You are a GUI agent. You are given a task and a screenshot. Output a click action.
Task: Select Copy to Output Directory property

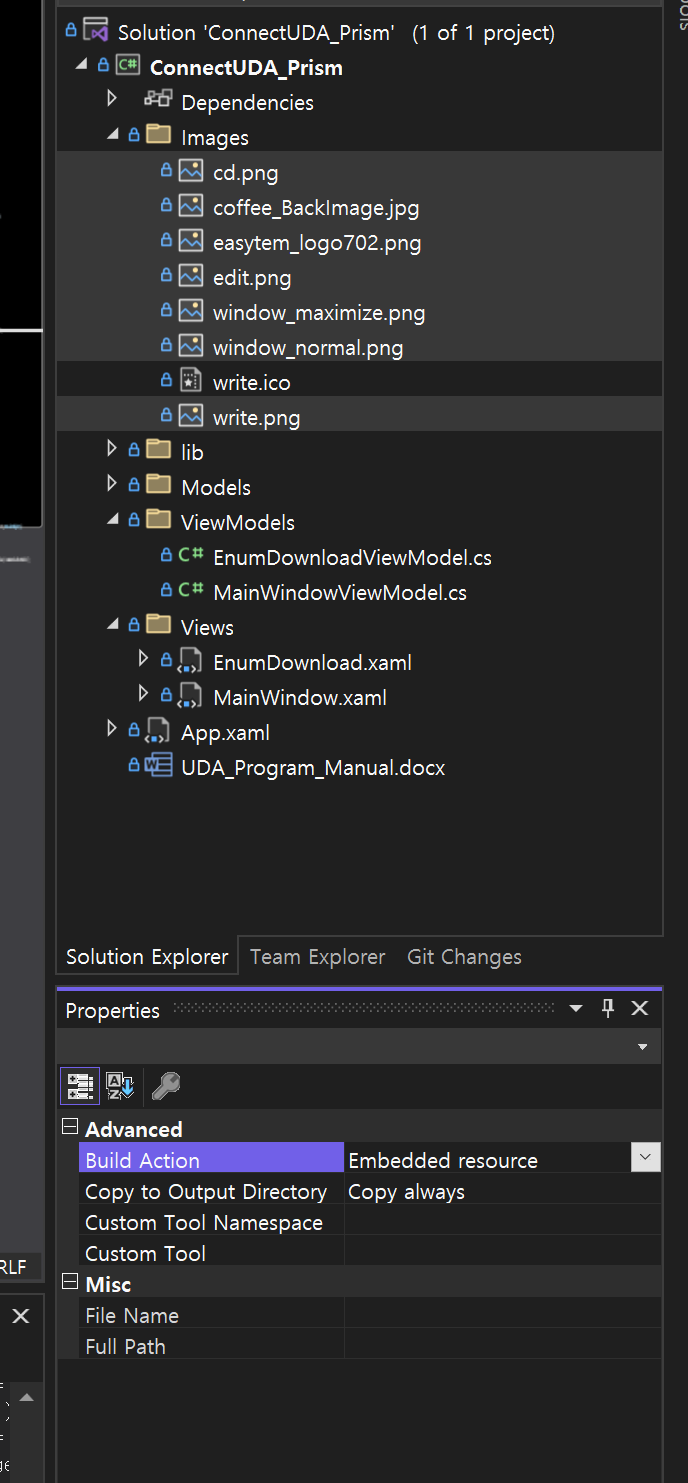pos(206,1192)
